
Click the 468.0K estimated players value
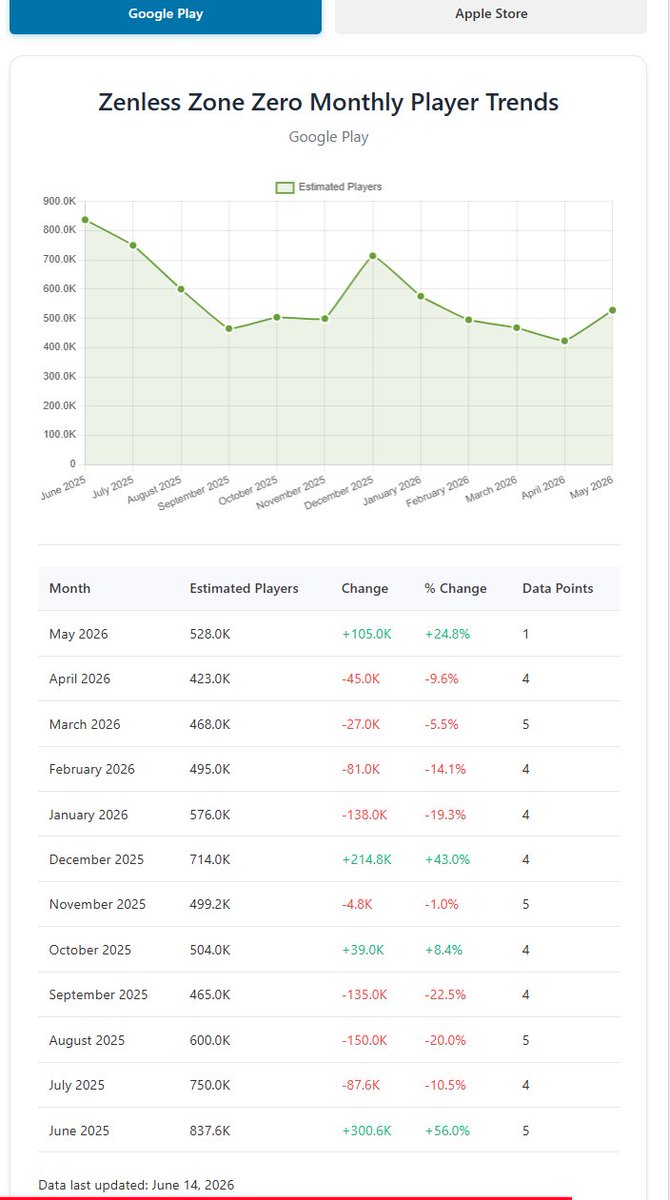point(210,724)
